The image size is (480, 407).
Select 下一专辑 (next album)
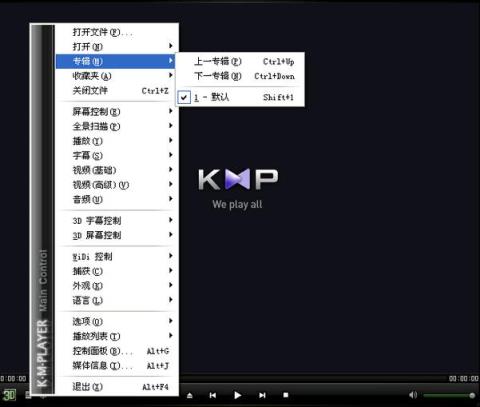(240, 76)
